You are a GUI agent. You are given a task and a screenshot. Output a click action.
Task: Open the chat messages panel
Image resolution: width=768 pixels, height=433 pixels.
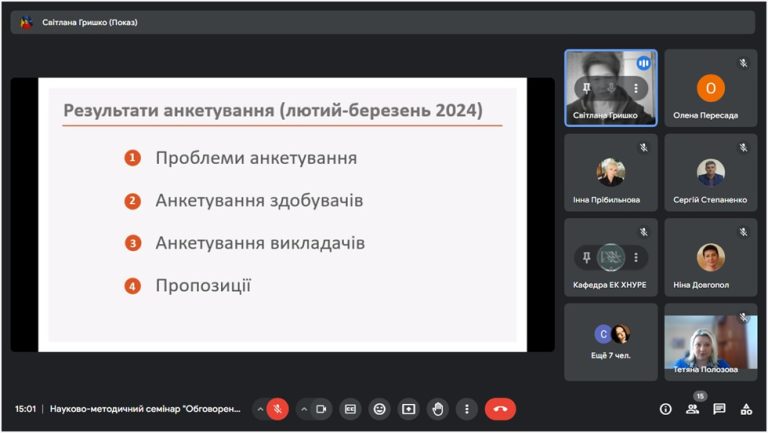tap(719, 409)
